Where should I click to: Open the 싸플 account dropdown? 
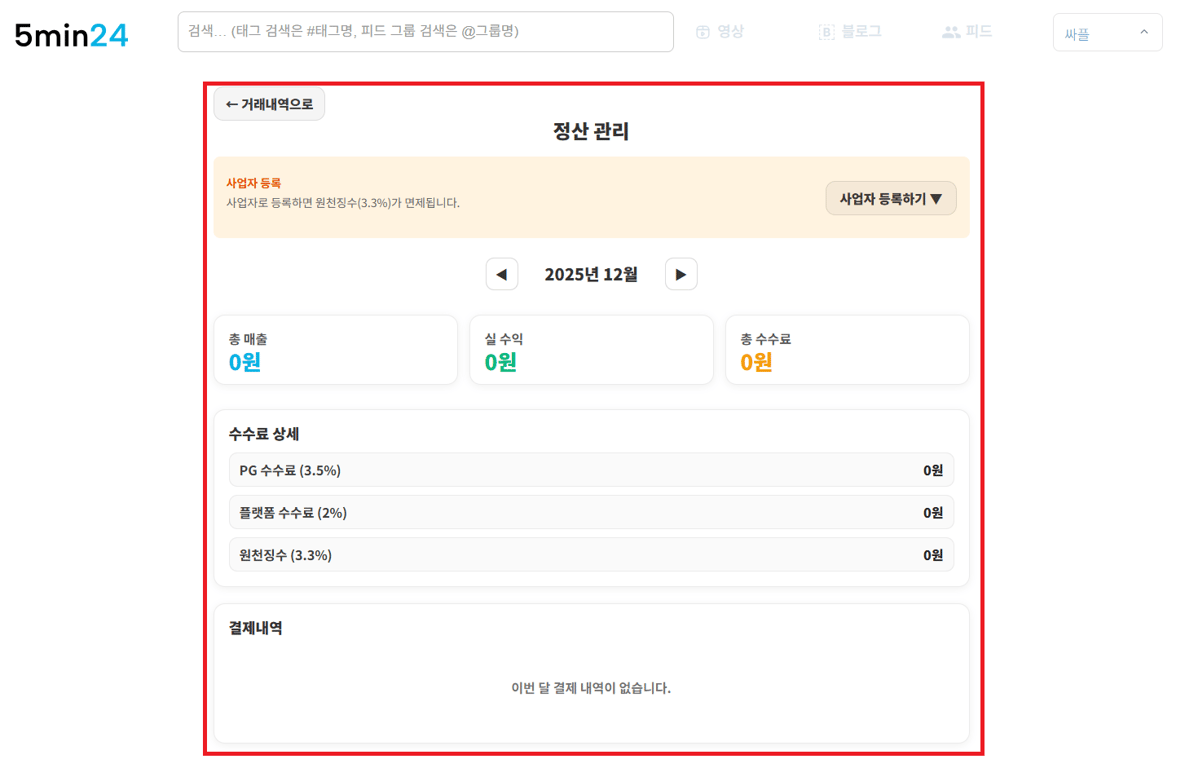tap(1107, 31)
